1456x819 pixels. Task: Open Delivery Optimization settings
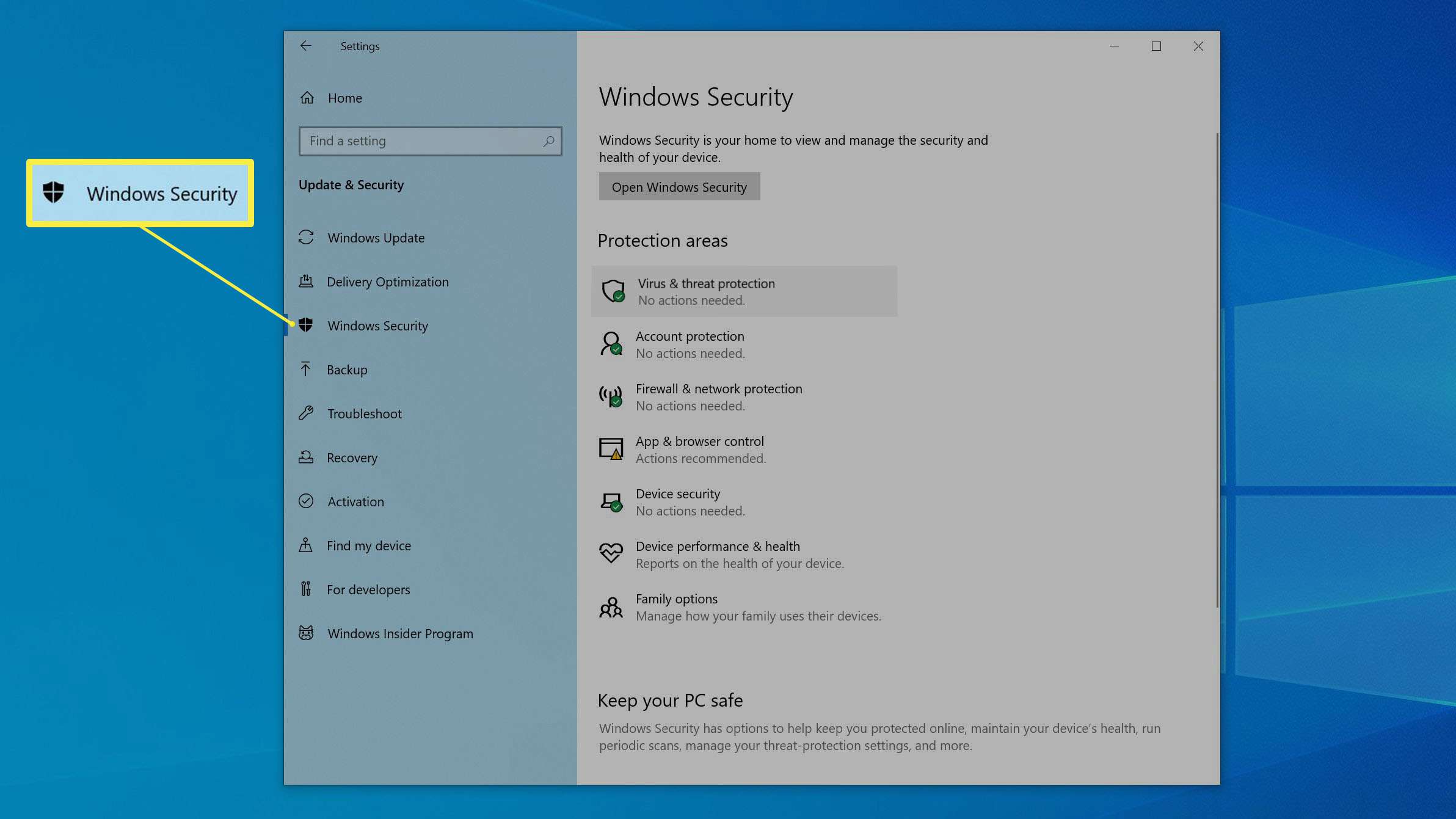click(431, 282)
